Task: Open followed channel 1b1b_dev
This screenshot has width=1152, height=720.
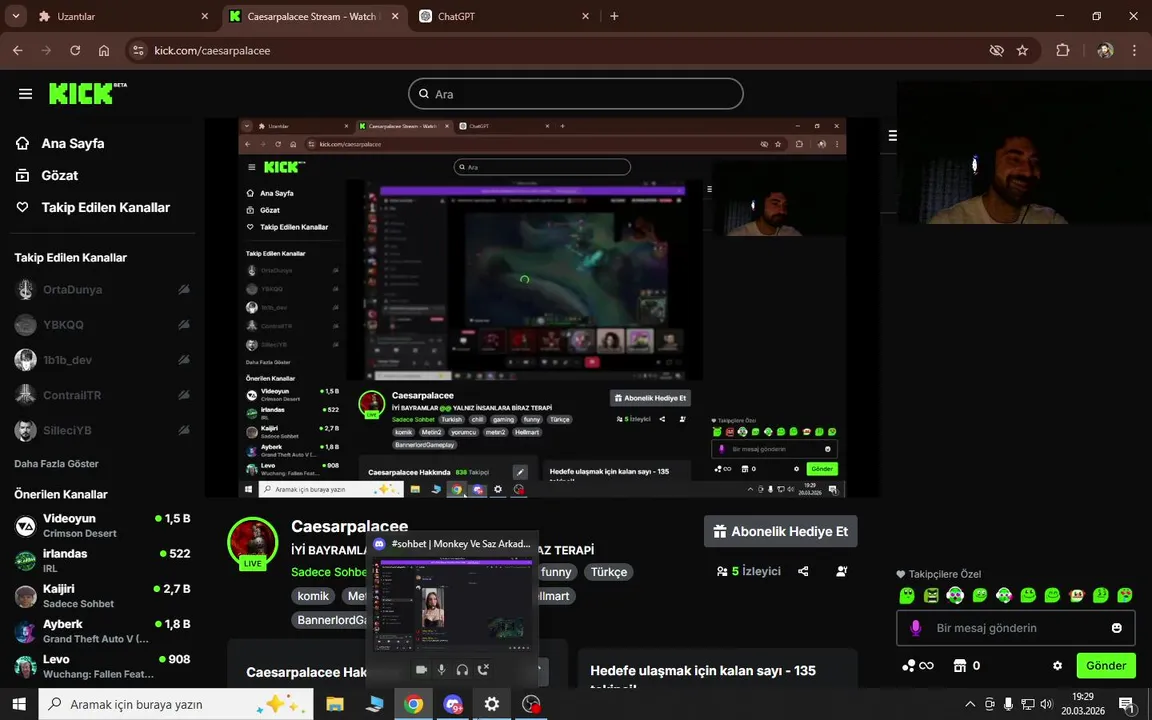Action: click(102, 360)
